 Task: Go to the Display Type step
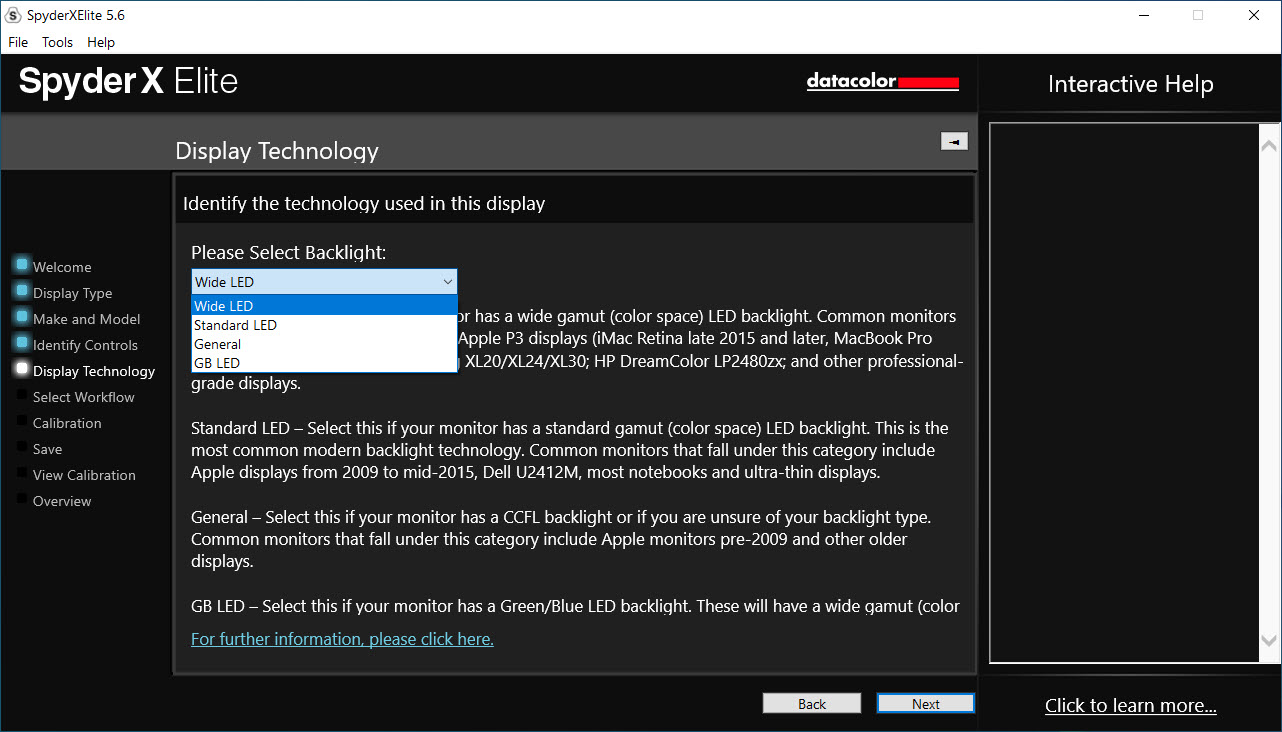click(72, 293)
